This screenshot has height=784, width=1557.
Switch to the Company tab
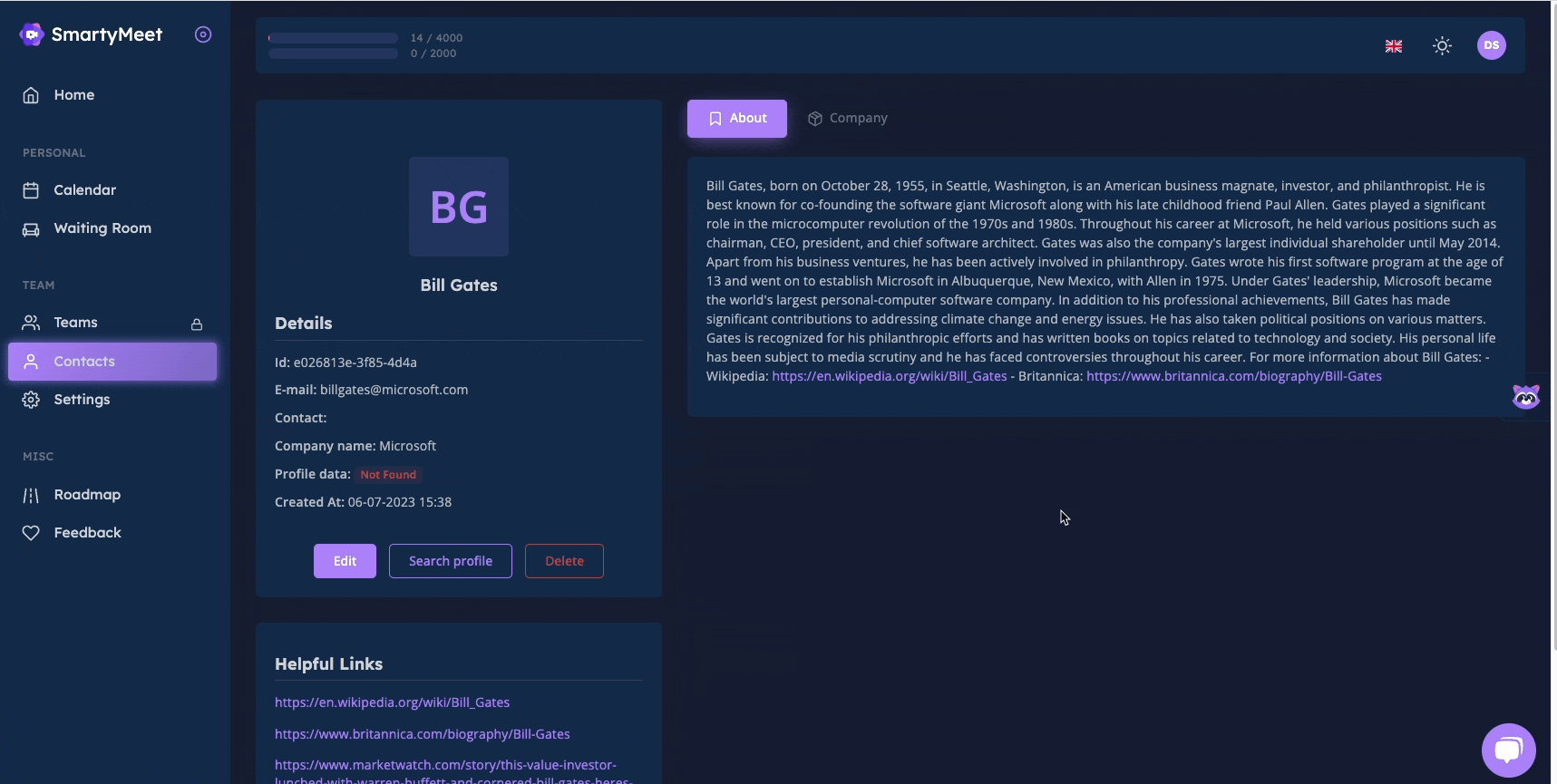[x=847, y=119]
